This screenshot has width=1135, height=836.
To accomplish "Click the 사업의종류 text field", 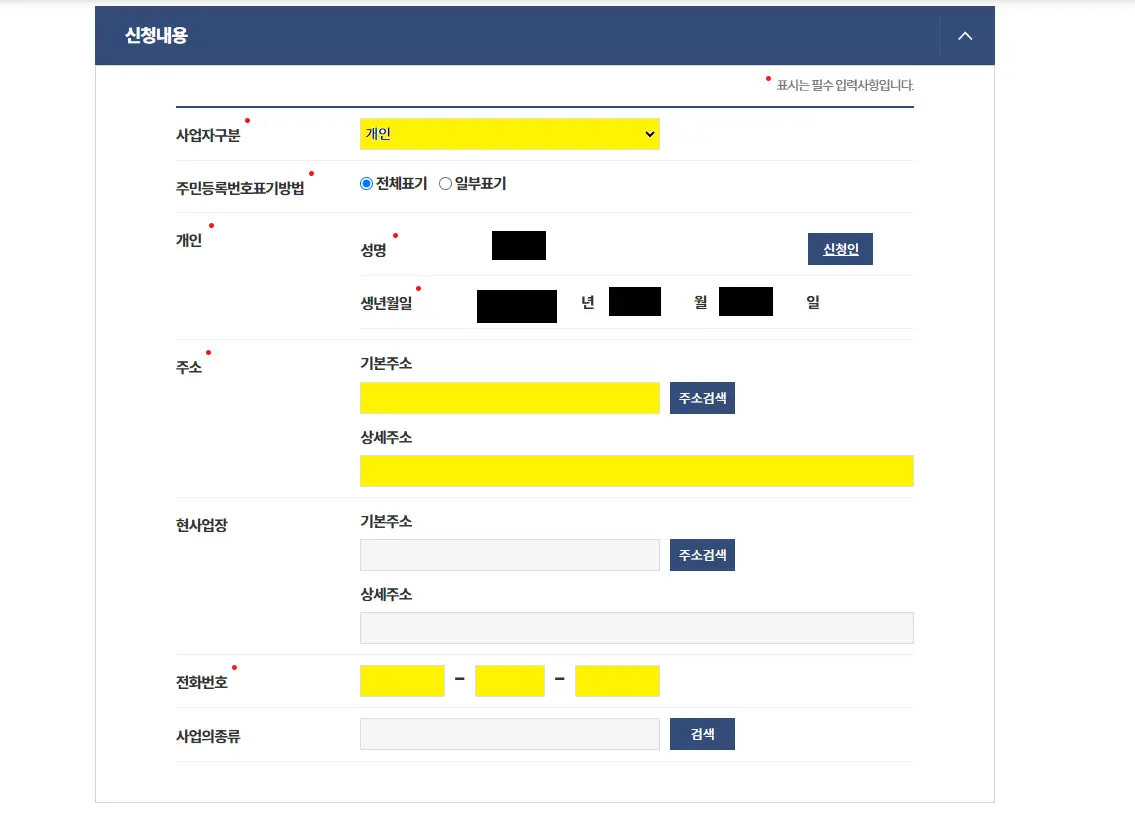I will [510, 733].
